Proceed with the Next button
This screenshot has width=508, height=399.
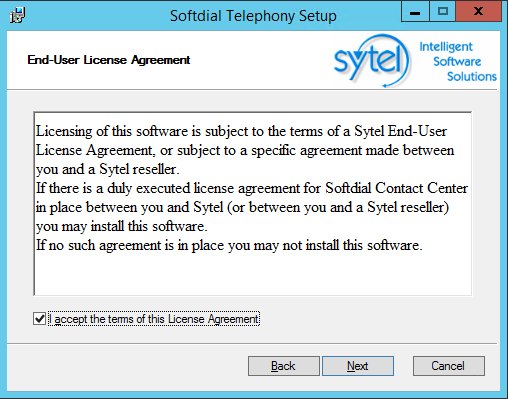pos(358,366)
